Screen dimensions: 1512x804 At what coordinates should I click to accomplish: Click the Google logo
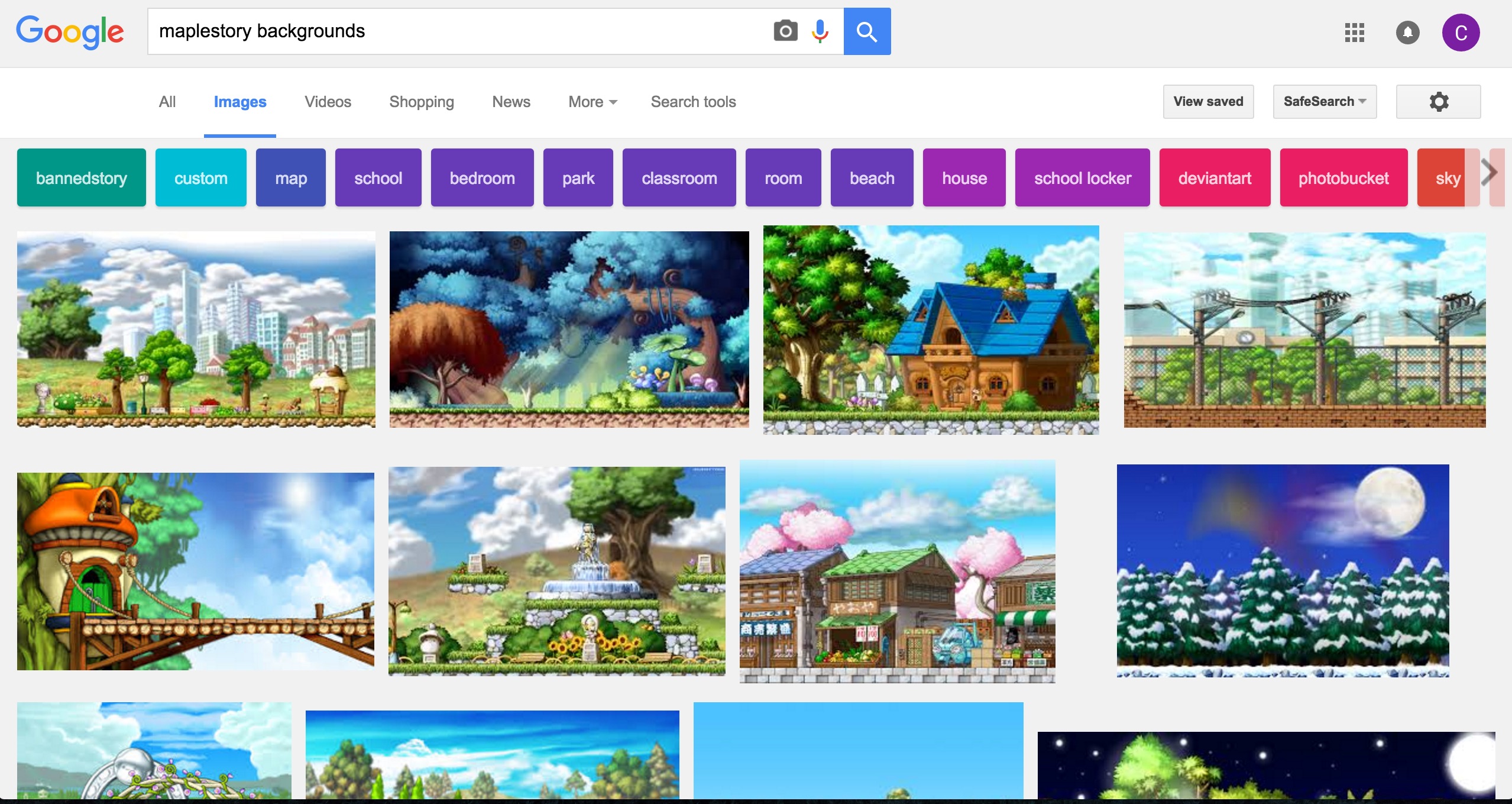[x=70, y=32]
